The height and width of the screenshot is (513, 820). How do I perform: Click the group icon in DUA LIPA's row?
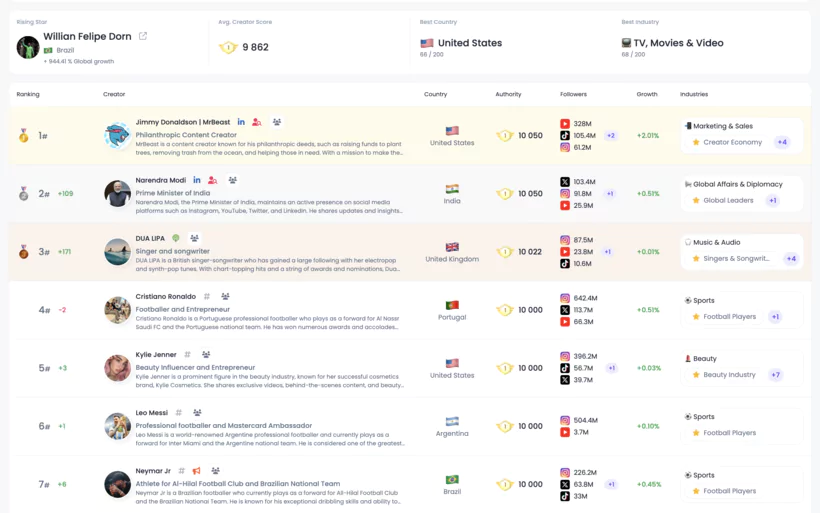[195, 238]
